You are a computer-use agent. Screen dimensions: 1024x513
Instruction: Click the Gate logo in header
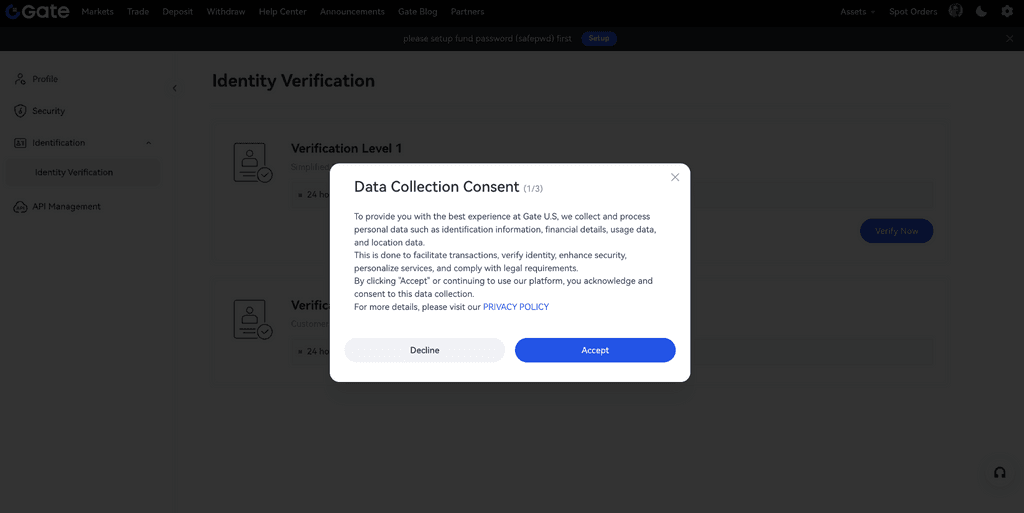(37, 12)
